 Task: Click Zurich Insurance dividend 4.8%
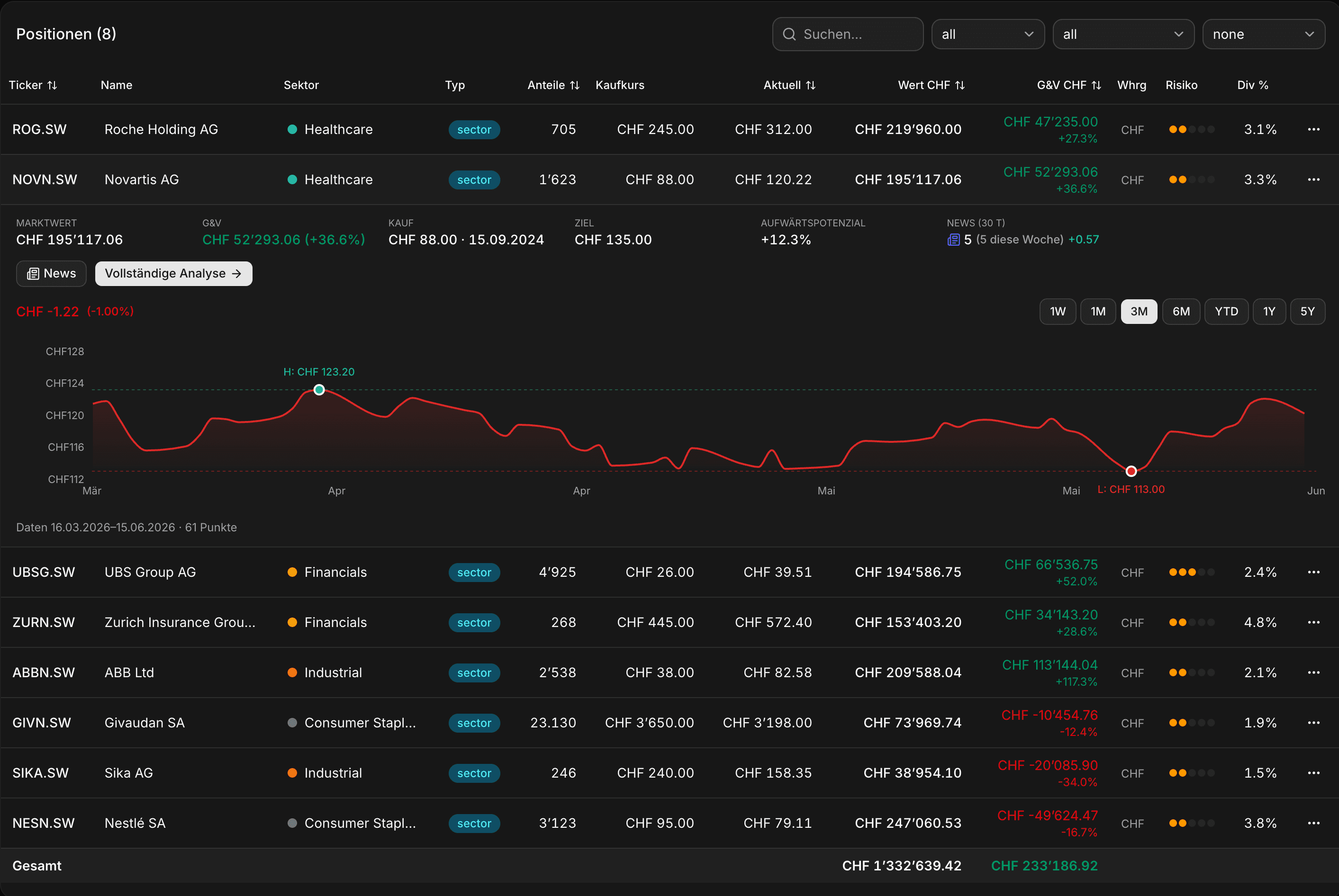pos(1260,622)
